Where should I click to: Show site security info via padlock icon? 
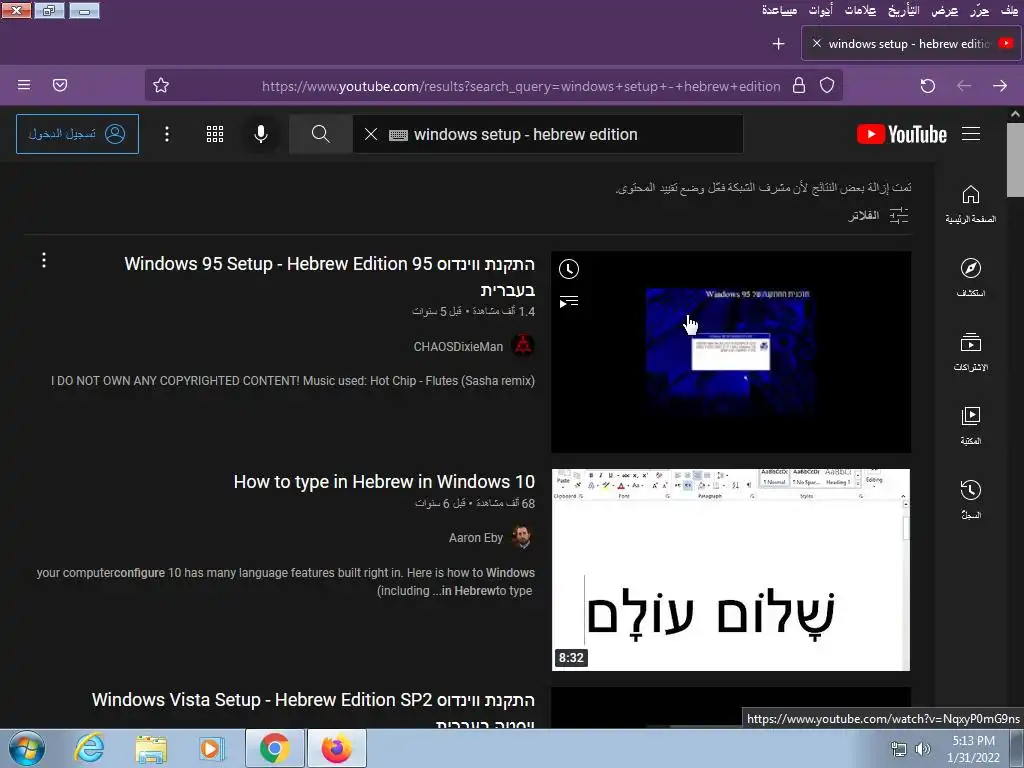tap(799, 86)
